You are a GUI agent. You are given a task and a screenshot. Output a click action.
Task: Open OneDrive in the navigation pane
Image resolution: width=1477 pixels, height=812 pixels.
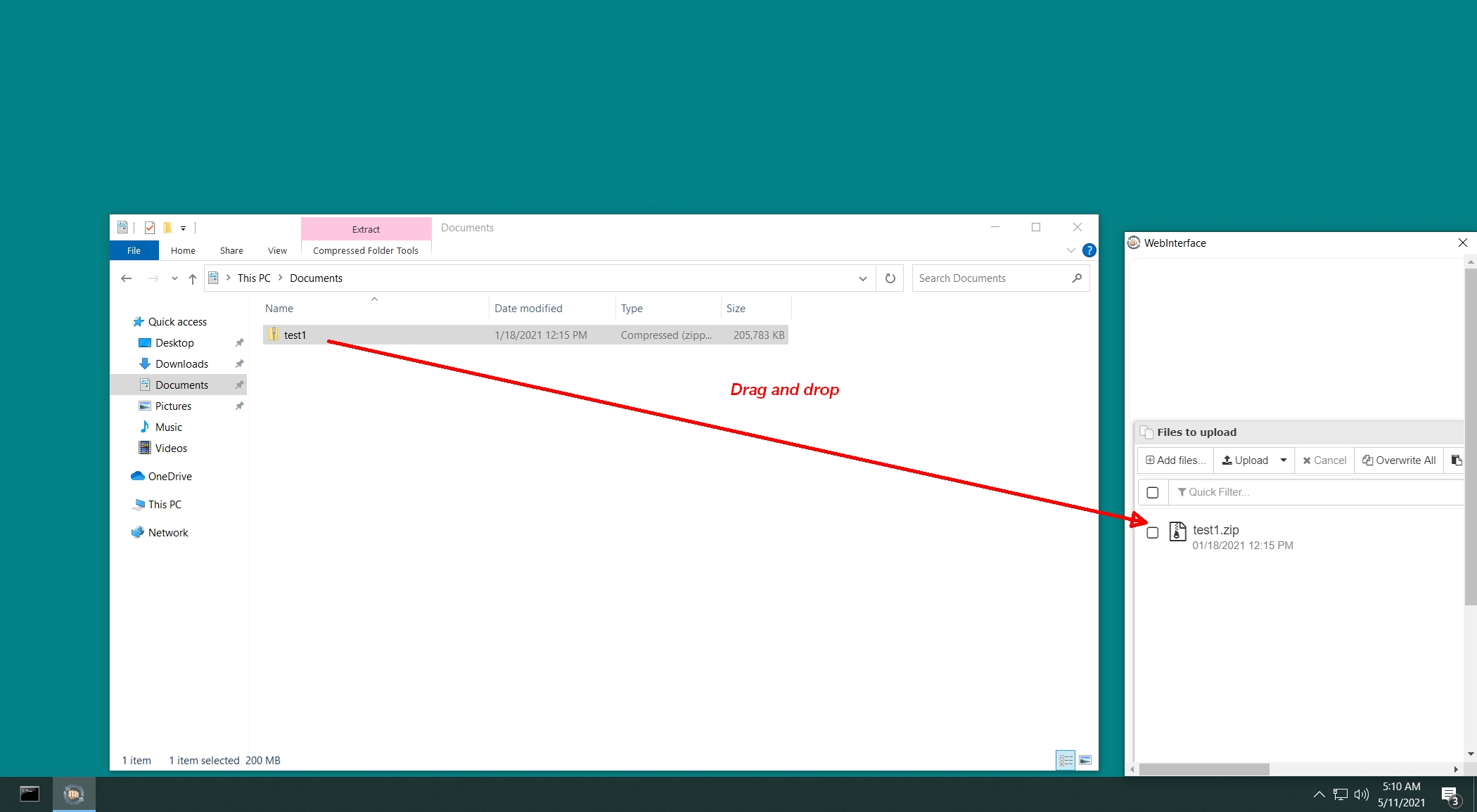[x=170, y=477]
